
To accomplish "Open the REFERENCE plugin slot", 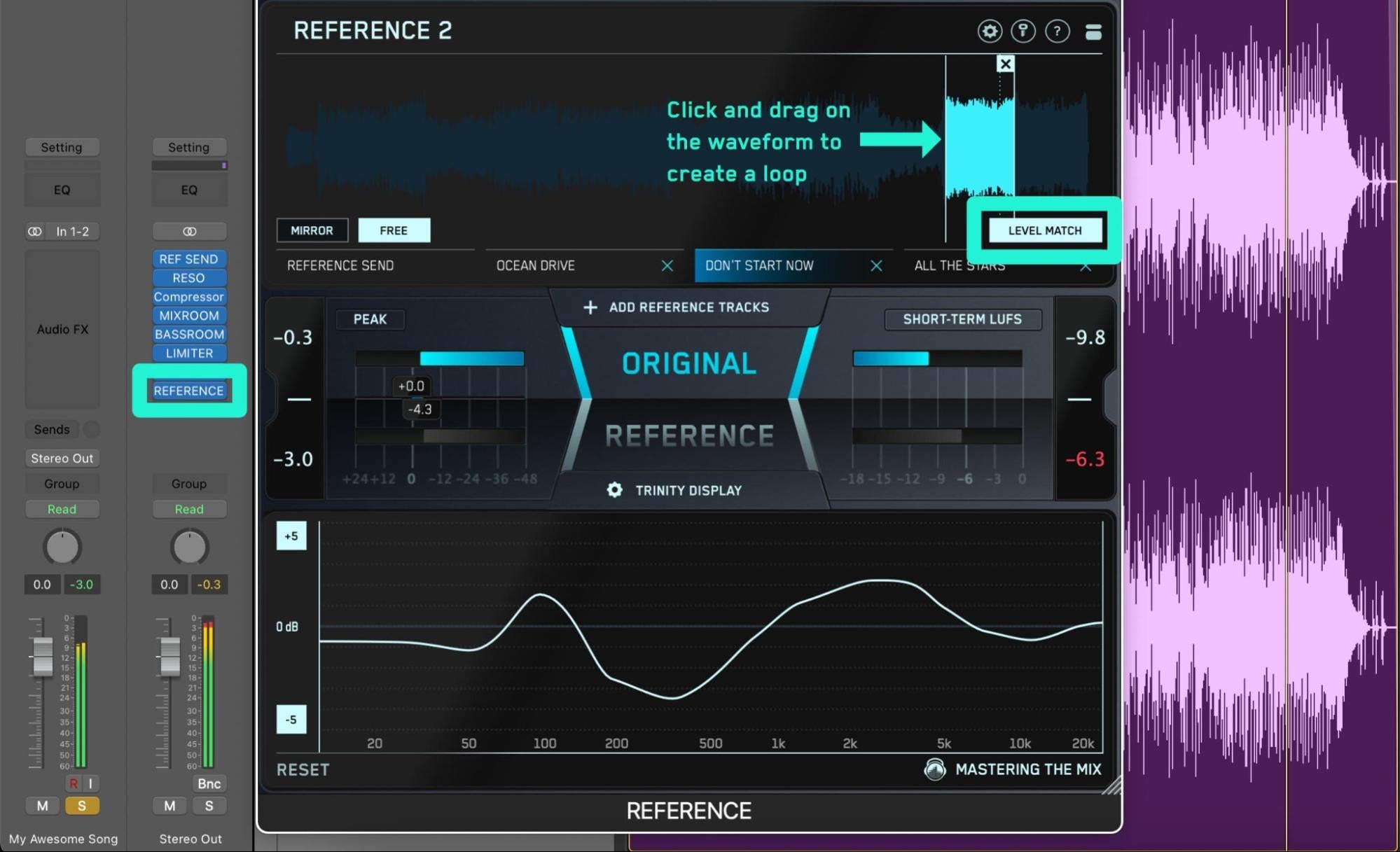I will [189, 391].
